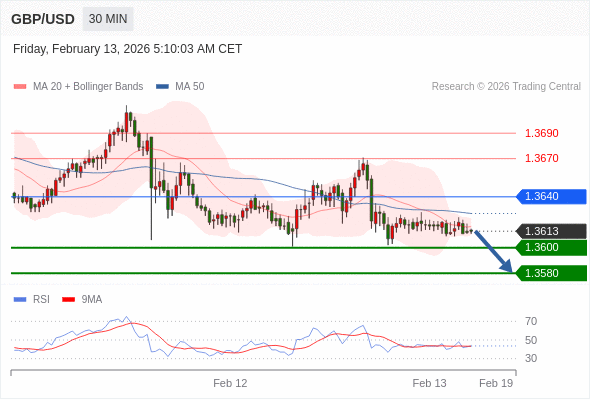Click the chart date and time text
Screen dimensions: 590x400
pyautogui.click(x=127, y=49)
